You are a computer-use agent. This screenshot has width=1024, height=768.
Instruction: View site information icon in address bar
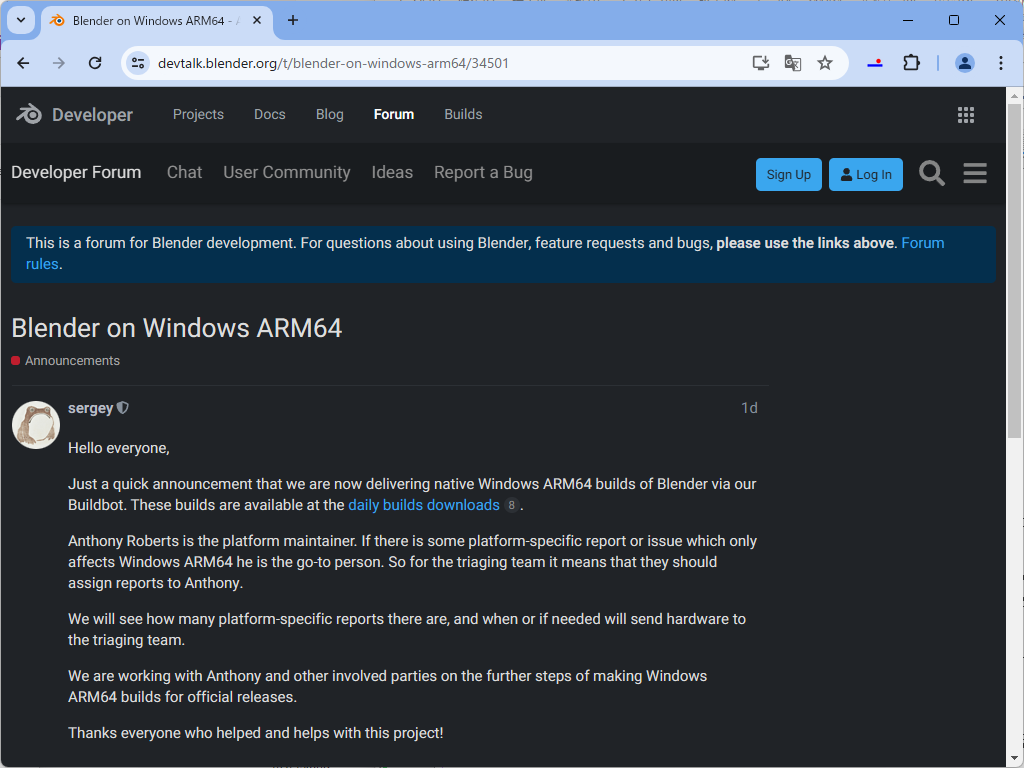(138, 63)
